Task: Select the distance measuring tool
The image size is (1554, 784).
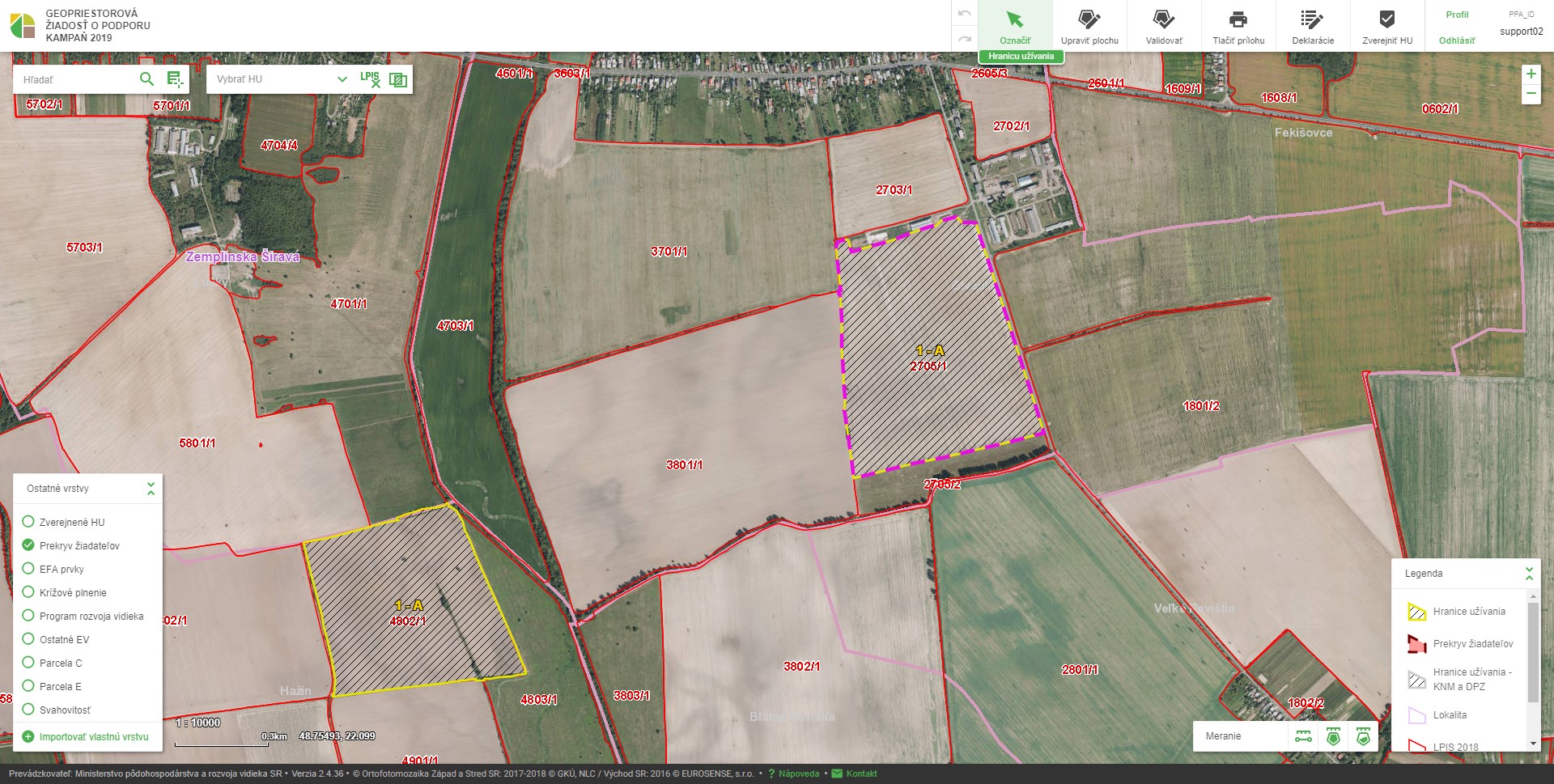Action: tap(1303, 736)
